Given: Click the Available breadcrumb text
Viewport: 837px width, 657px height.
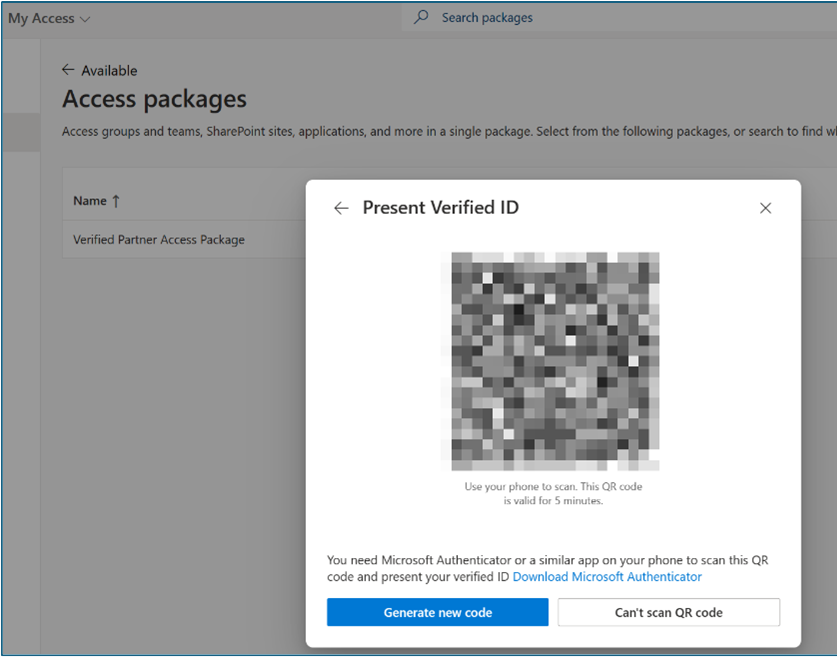Looking at the screenshot, I should tap(109, 70).
